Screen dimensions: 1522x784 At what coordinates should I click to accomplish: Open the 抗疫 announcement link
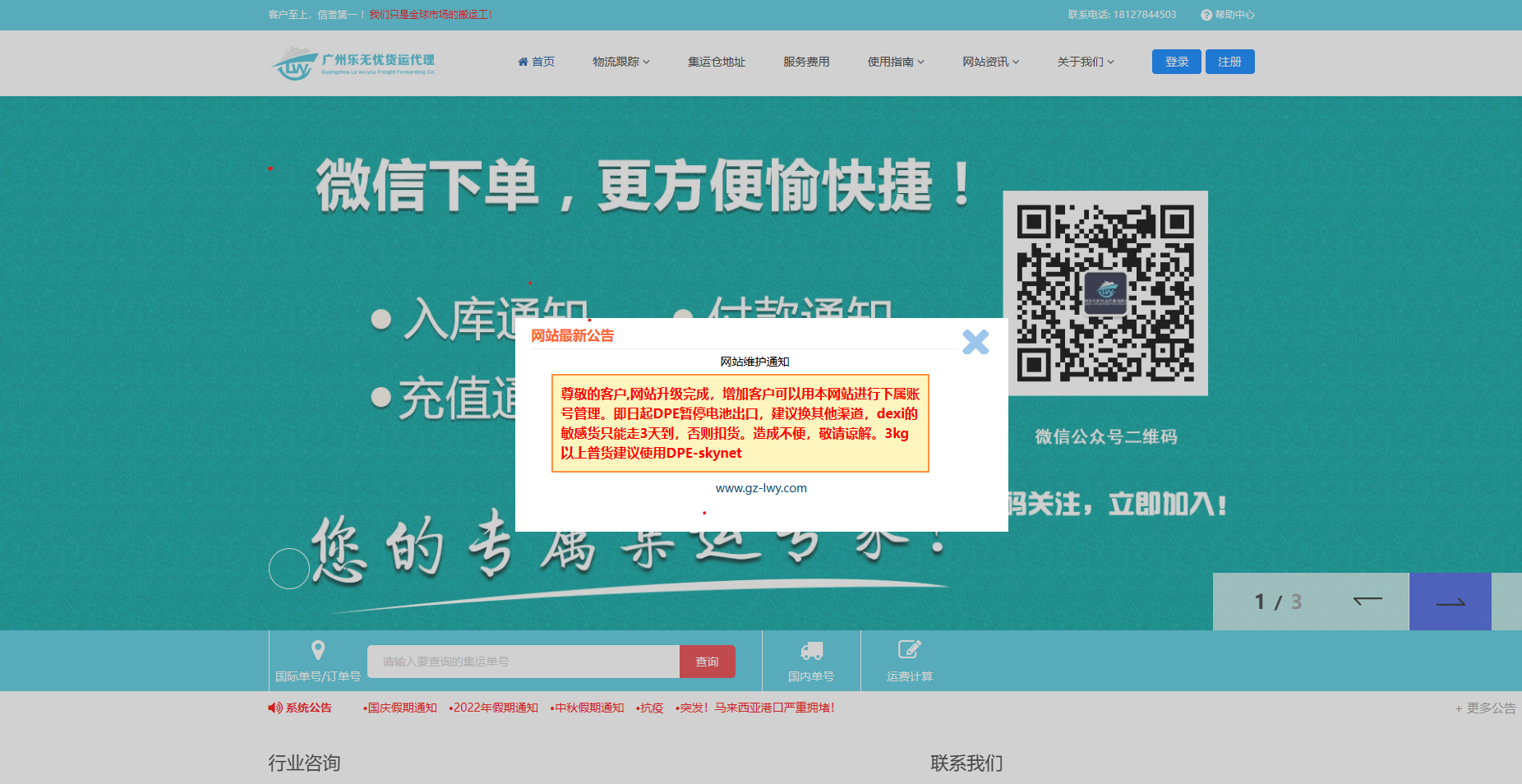point(649,708)
